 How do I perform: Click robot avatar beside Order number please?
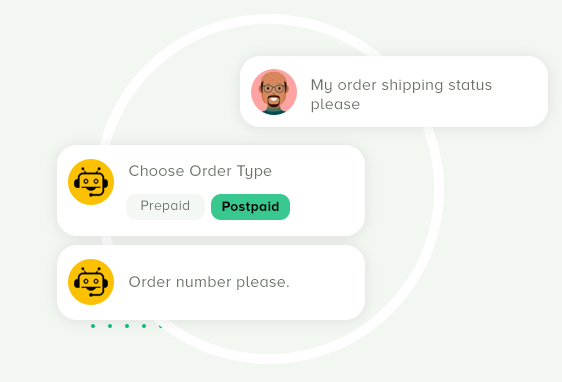click(x=91, y=282)
